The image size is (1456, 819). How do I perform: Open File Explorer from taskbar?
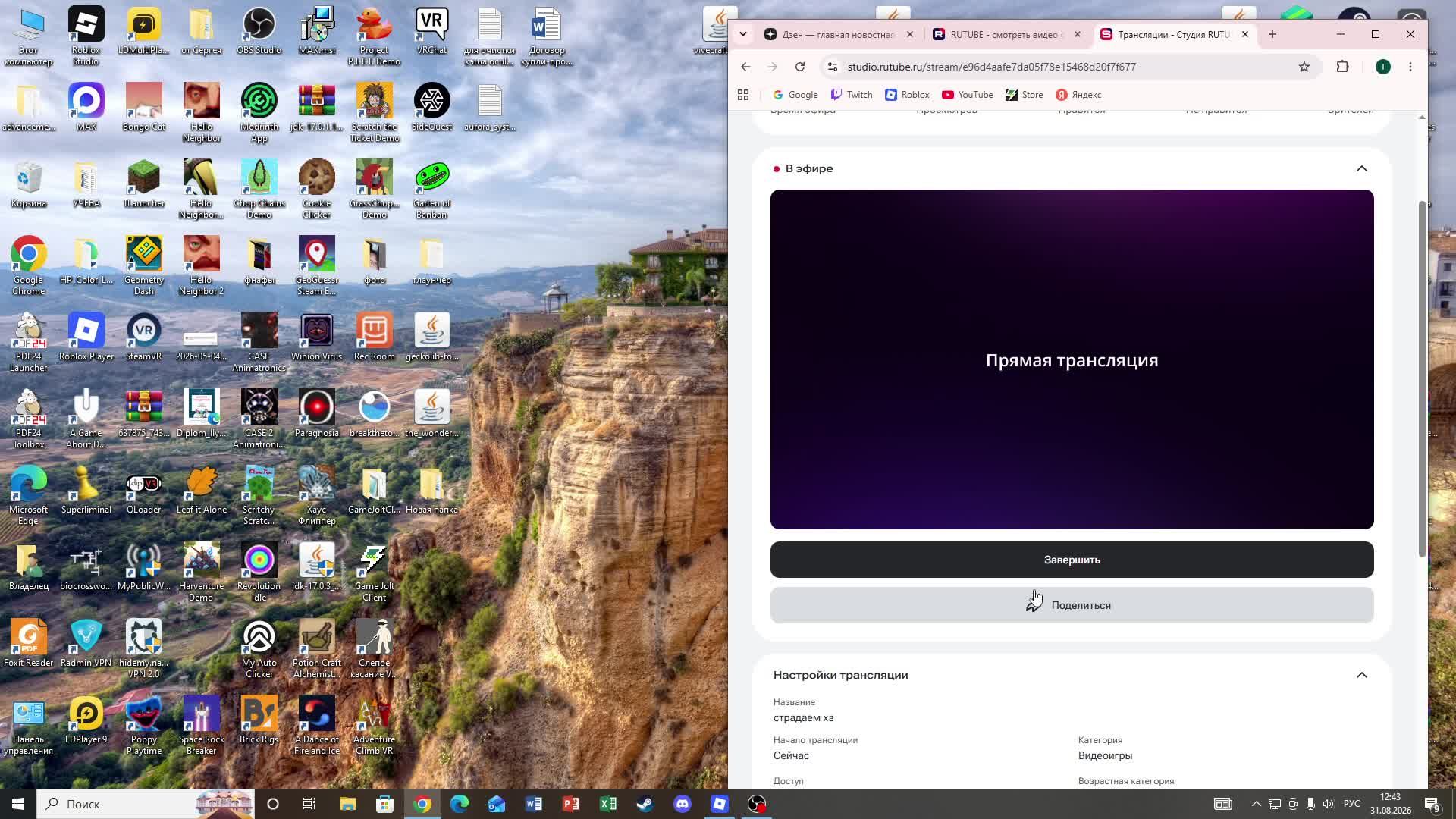[x=347, y=804]
